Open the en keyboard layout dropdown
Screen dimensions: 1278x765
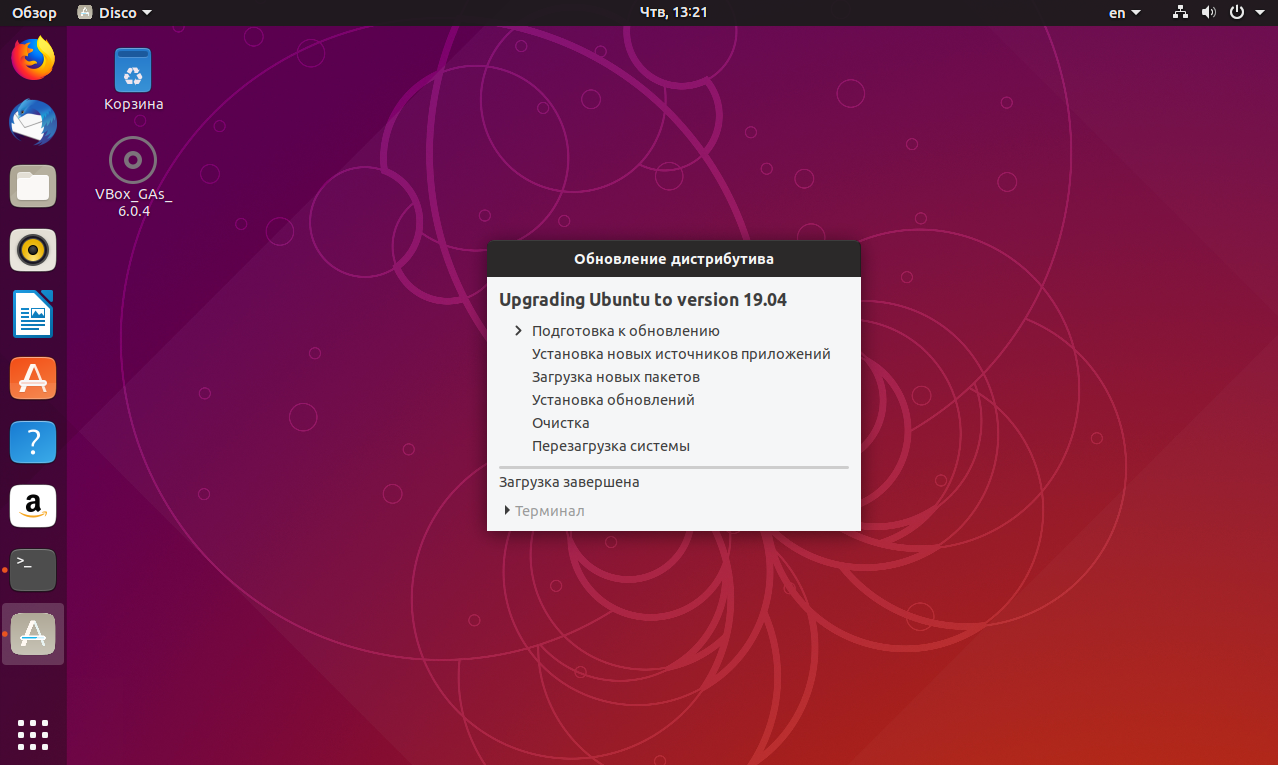point(1125,13)
